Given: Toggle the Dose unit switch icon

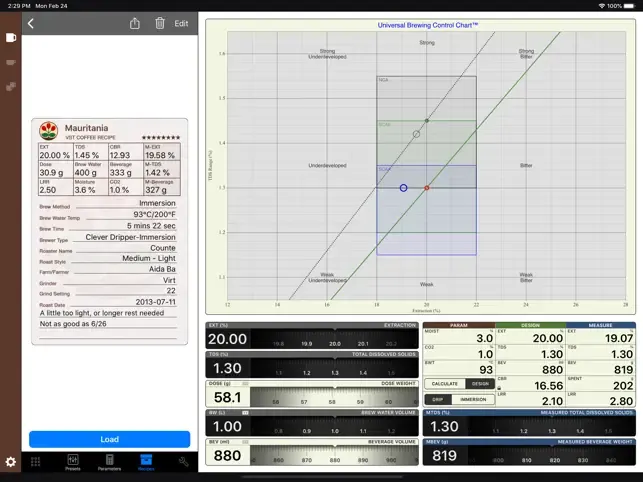Looking at the screenshot, I should pos(245,384).
